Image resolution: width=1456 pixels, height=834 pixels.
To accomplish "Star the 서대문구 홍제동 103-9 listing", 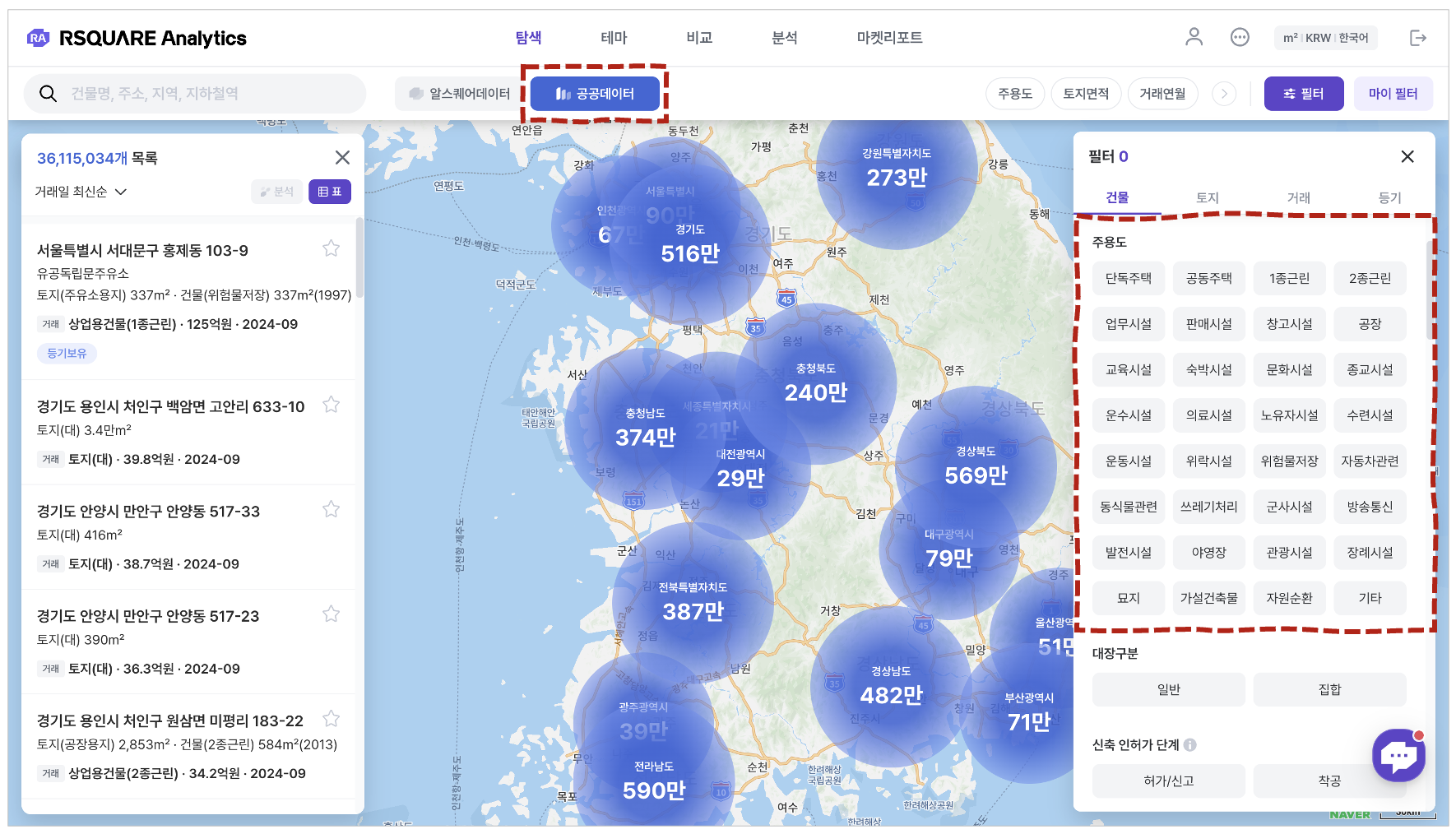I will pos(331,248).
